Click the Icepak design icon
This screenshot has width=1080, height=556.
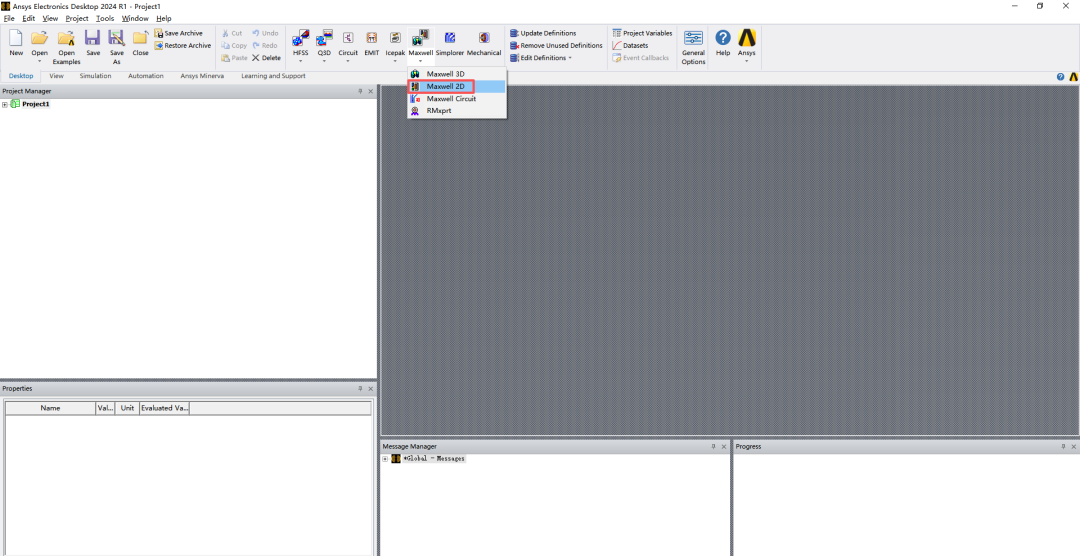click(x=395, y=38)
